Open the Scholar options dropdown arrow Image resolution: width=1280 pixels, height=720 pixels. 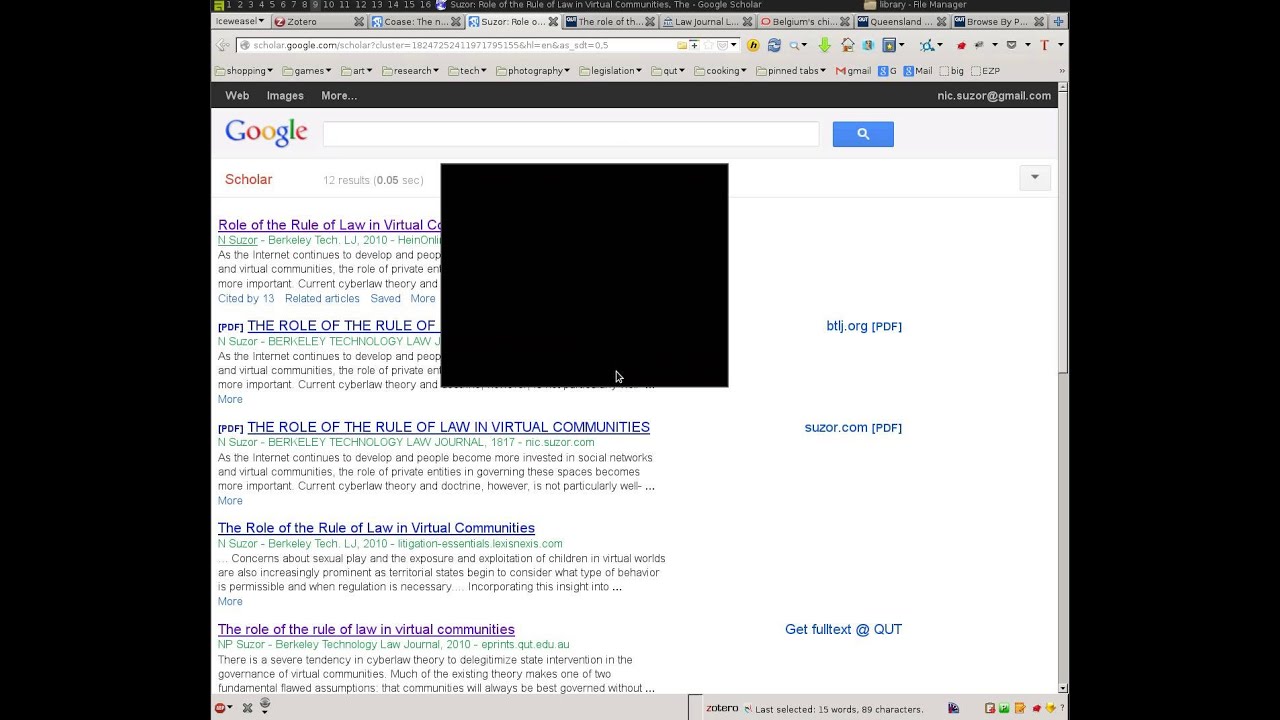(1035, 178)
